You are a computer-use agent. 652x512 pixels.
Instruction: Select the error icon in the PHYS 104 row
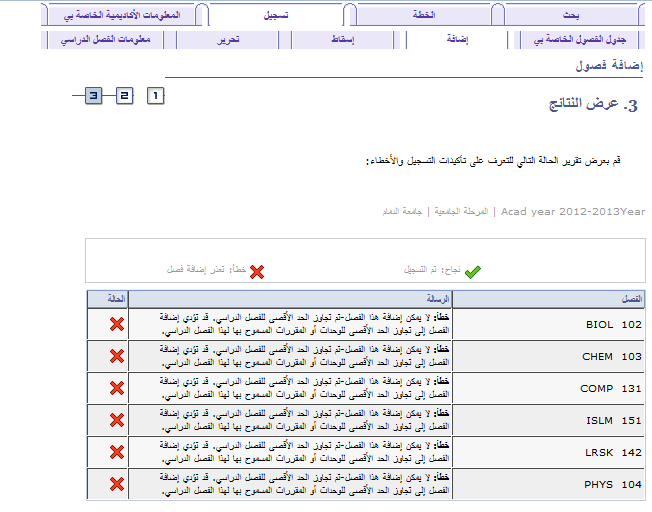click(116, 484)
